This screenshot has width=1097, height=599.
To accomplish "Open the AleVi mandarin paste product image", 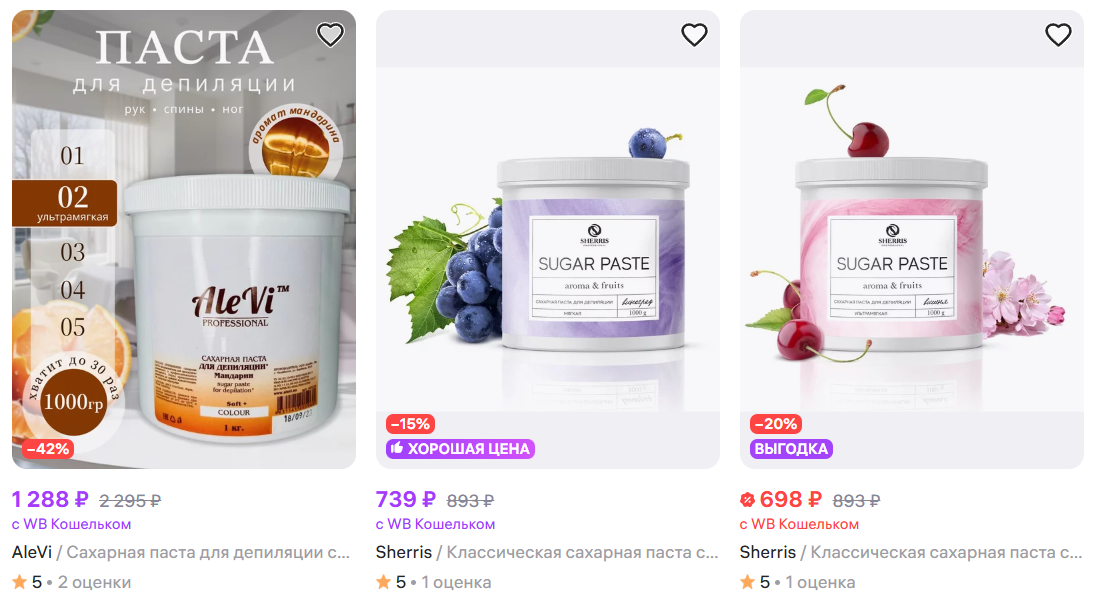I will (x=184, y=239).
